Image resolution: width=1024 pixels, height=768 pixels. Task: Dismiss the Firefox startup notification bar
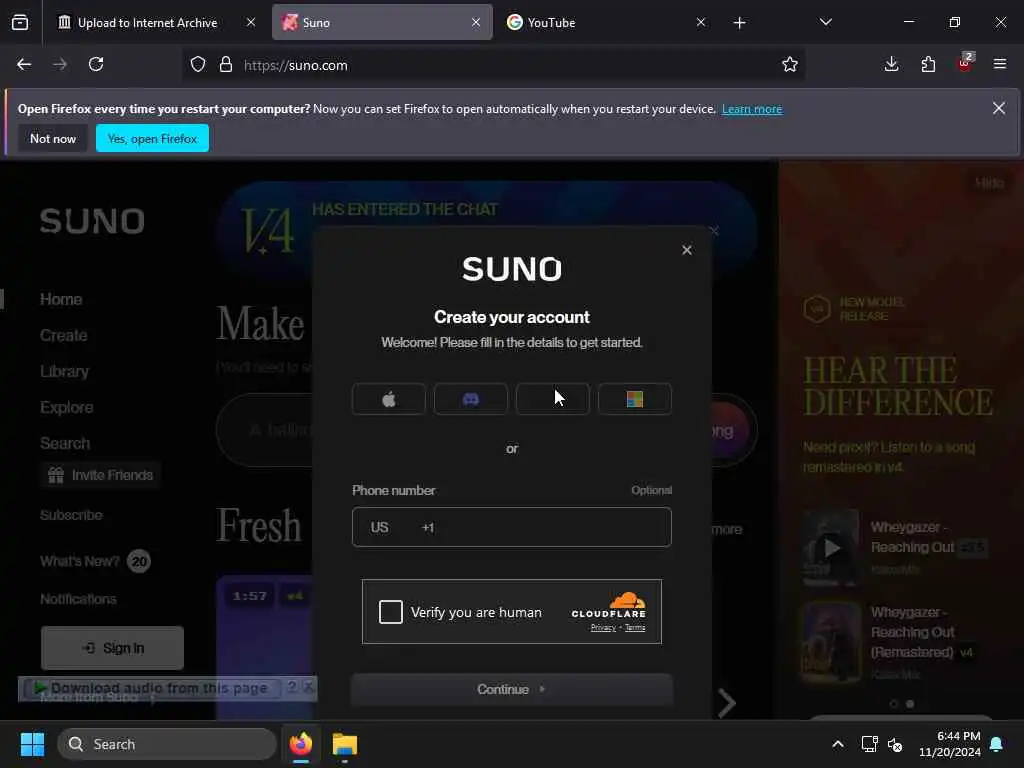click(999, 108)
